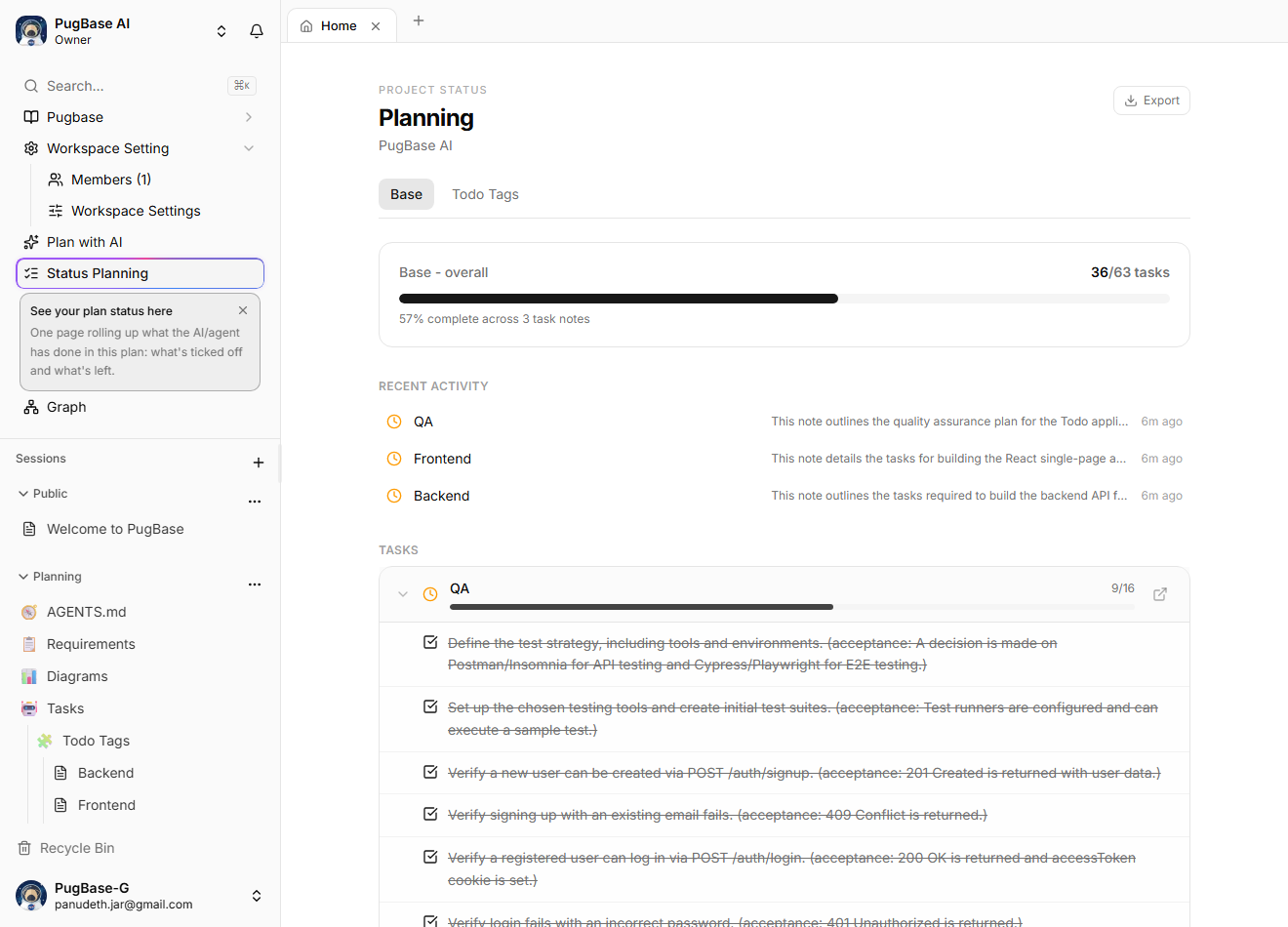Open the PugBase AI workspace switcher arrows
Viewport: 1288px width, 927px height.
tap(221, 31)
